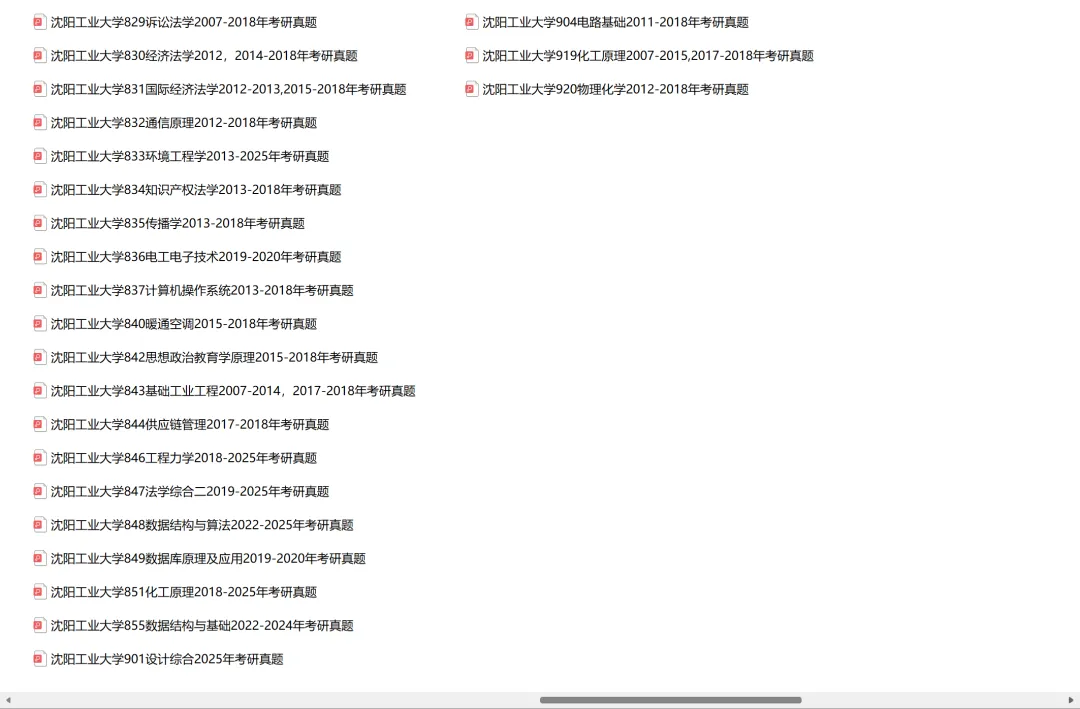The width and height of the screenshot is (1080, 709).
Task: Select file name 沈阳工业大学837计算机操作系统2013-2018年考研真题
Action: click(202, 291)
